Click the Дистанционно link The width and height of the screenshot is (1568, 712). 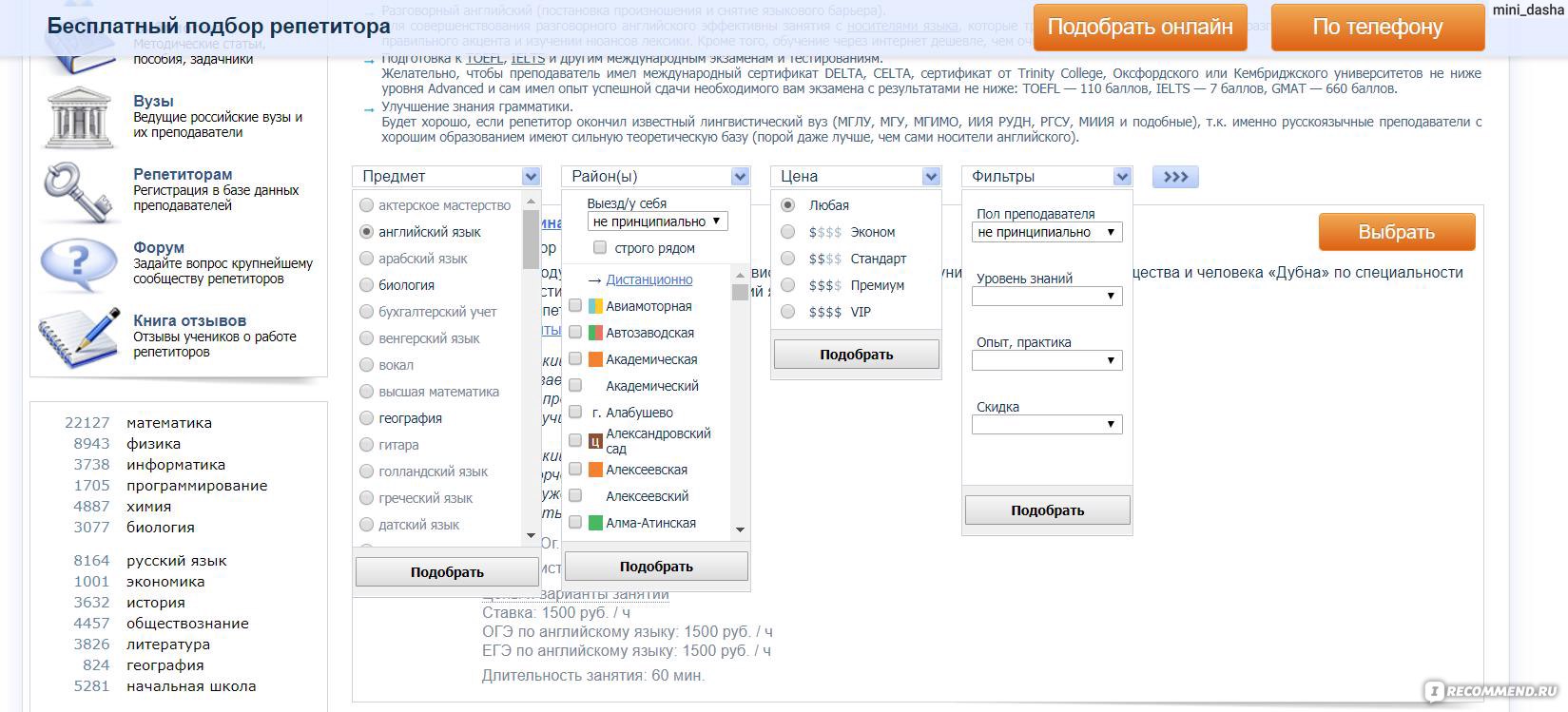tap(649, 279)
